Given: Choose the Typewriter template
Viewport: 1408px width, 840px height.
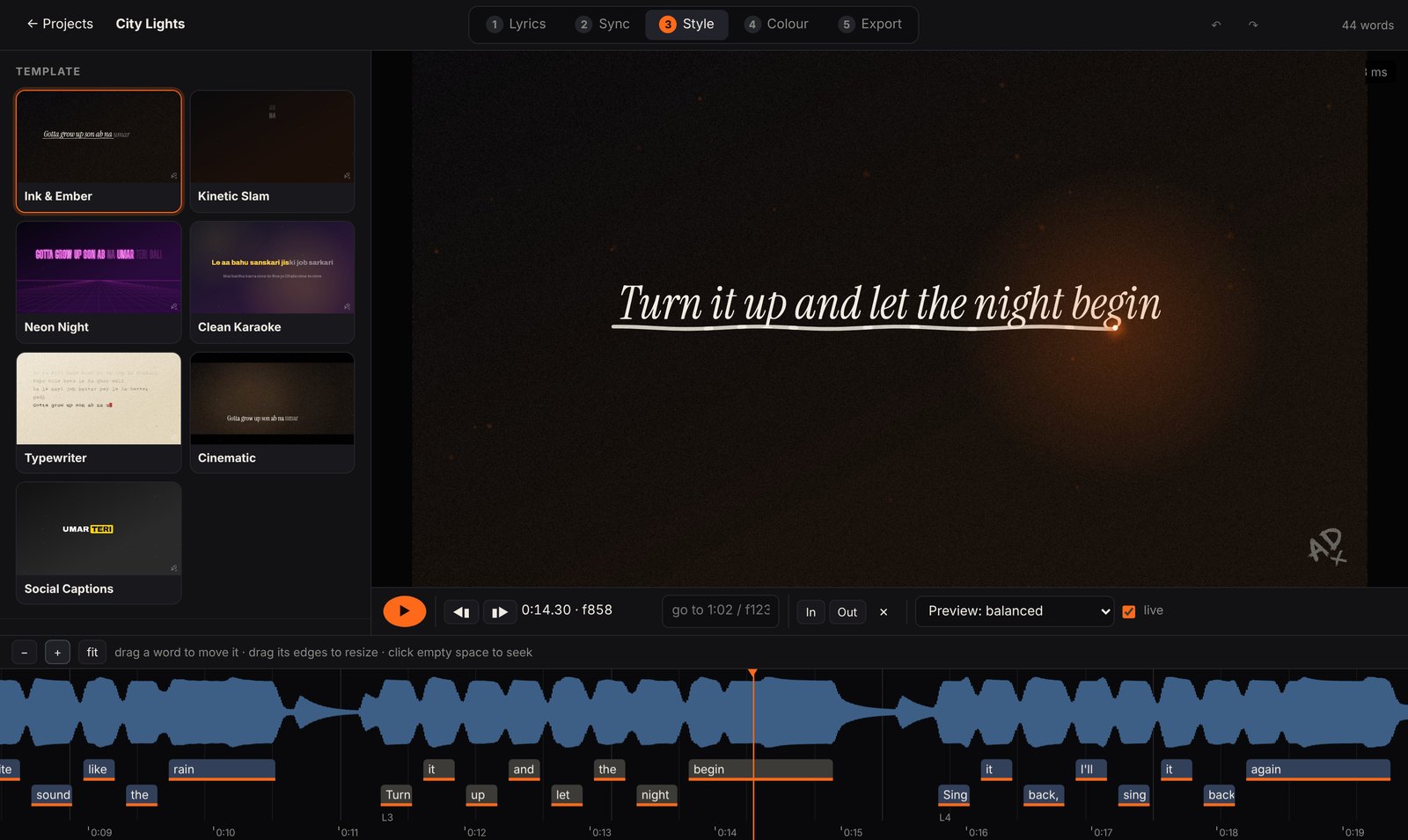Looking at the screenshot, I should point(99,413).
